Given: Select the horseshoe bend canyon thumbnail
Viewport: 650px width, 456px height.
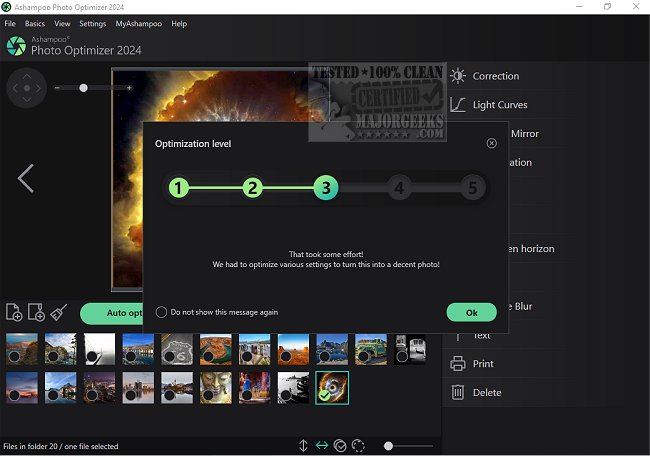Looking at the screenshot, I should coord(216,349).
